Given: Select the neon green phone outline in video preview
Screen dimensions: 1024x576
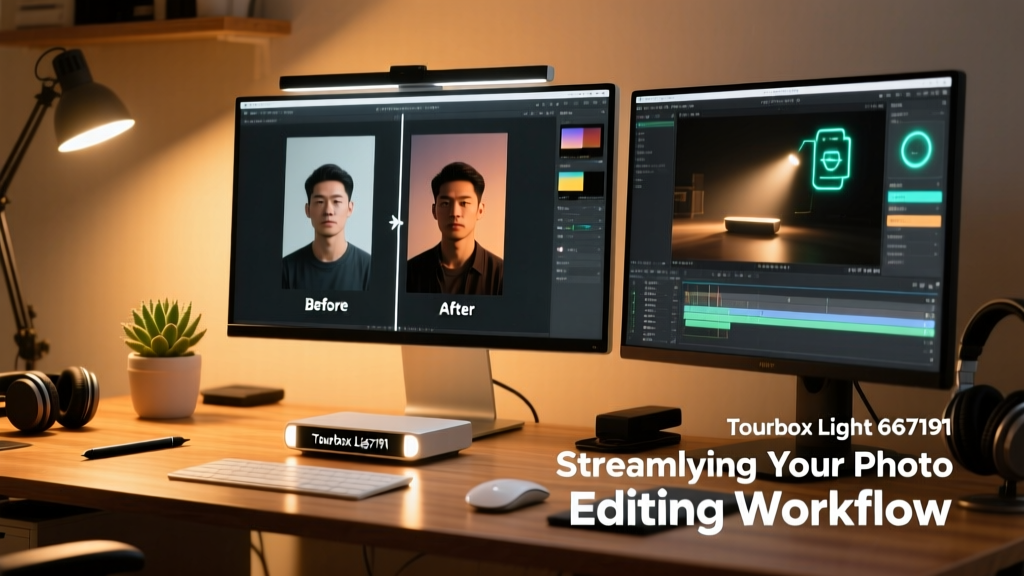Looking at the screenshot, I should 831,159.
